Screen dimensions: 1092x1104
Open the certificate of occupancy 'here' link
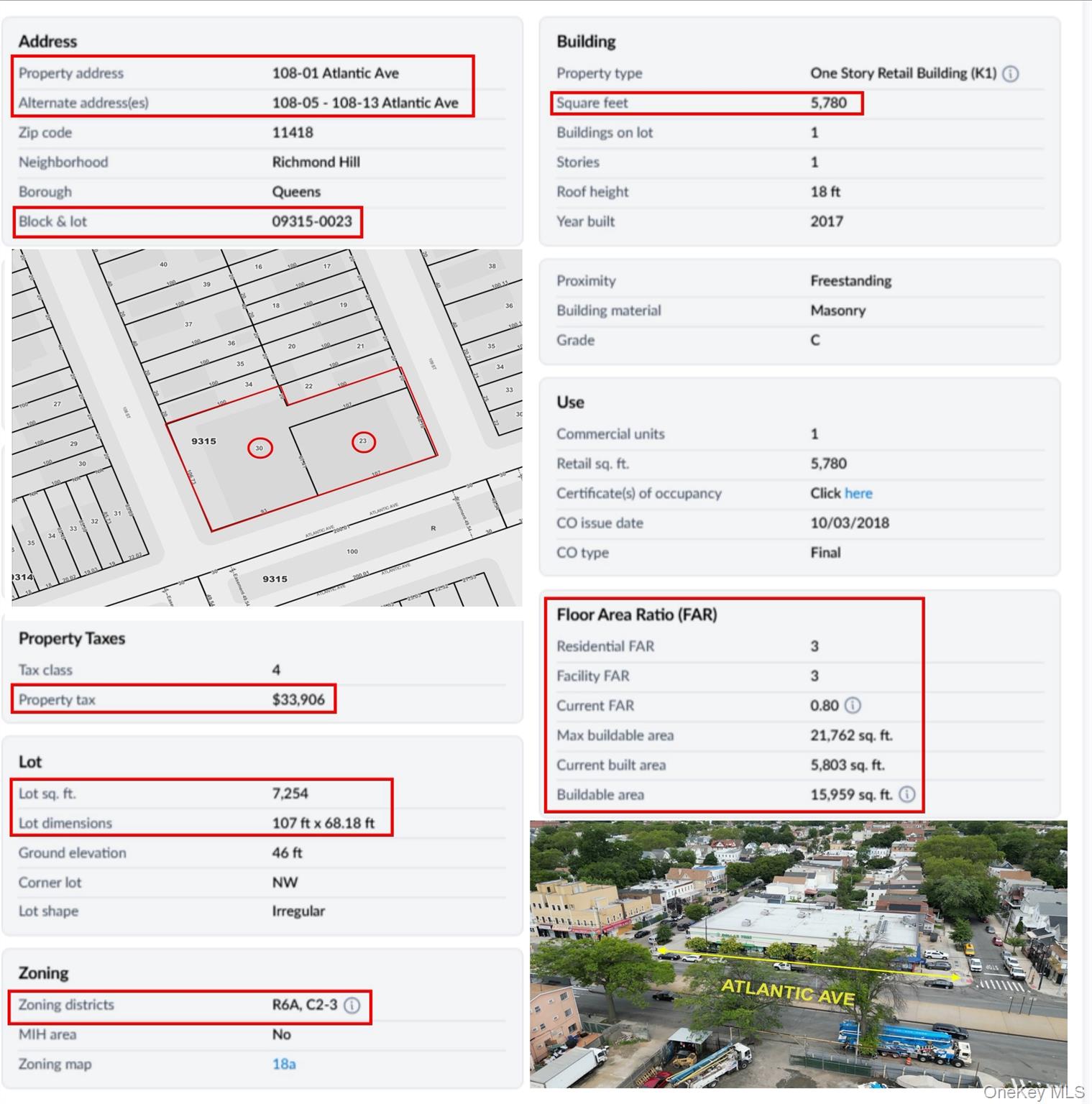click(858, 493)
